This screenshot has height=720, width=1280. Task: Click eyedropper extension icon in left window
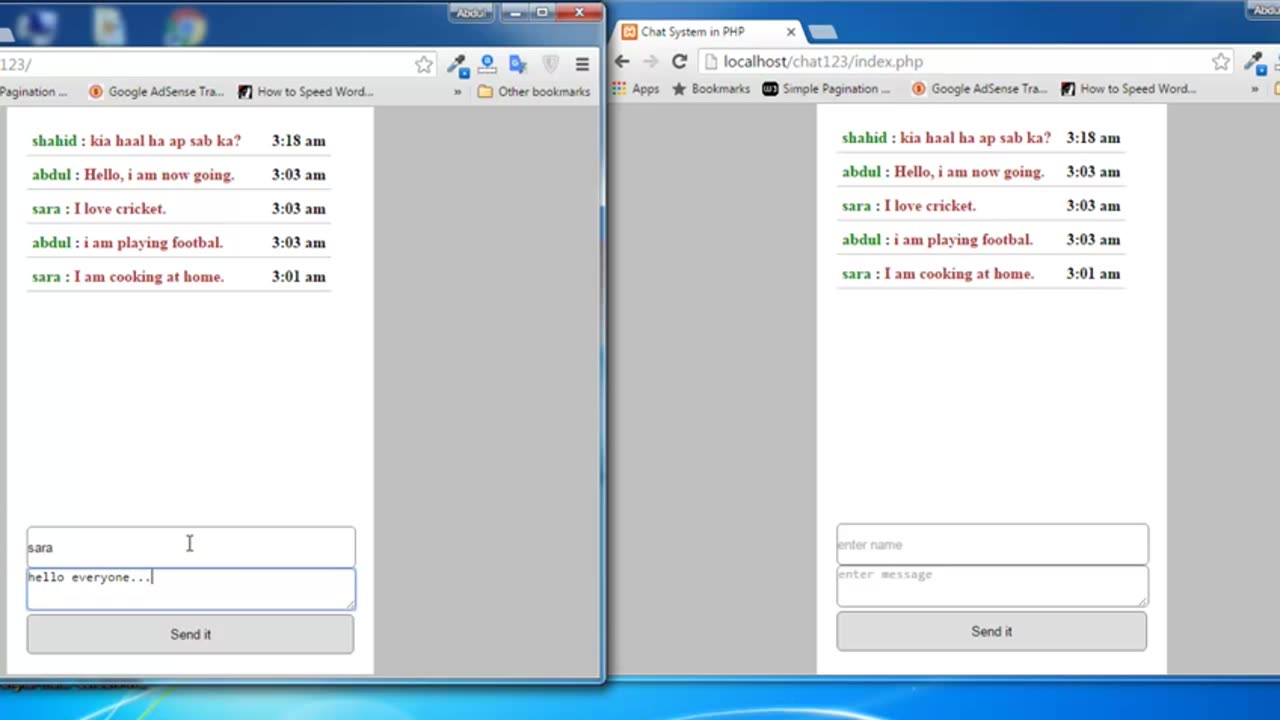click(x=457, y=65)
